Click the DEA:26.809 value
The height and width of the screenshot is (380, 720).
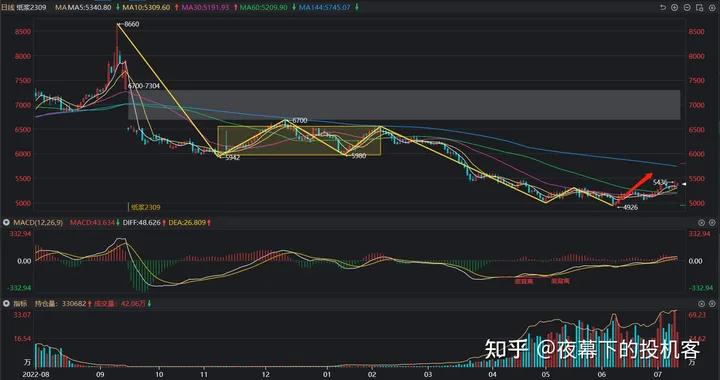point(186,223)
